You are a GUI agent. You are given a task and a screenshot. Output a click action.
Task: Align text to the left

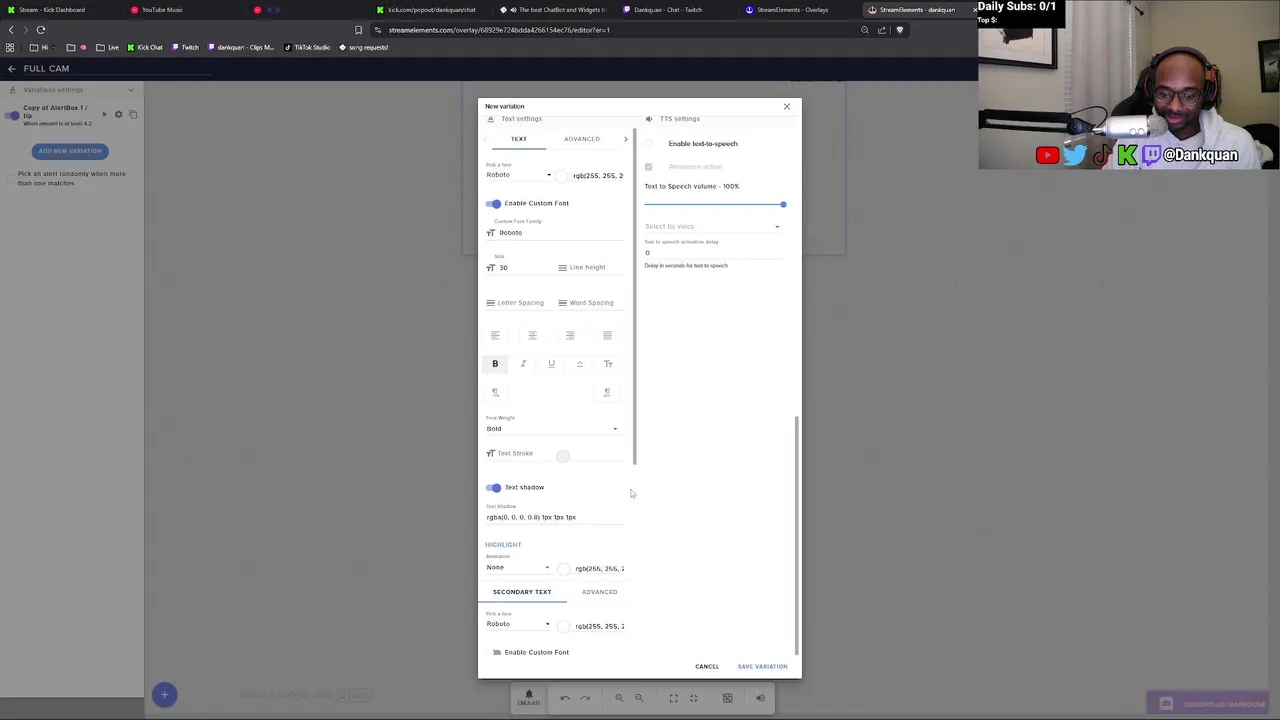coord(495,336)
